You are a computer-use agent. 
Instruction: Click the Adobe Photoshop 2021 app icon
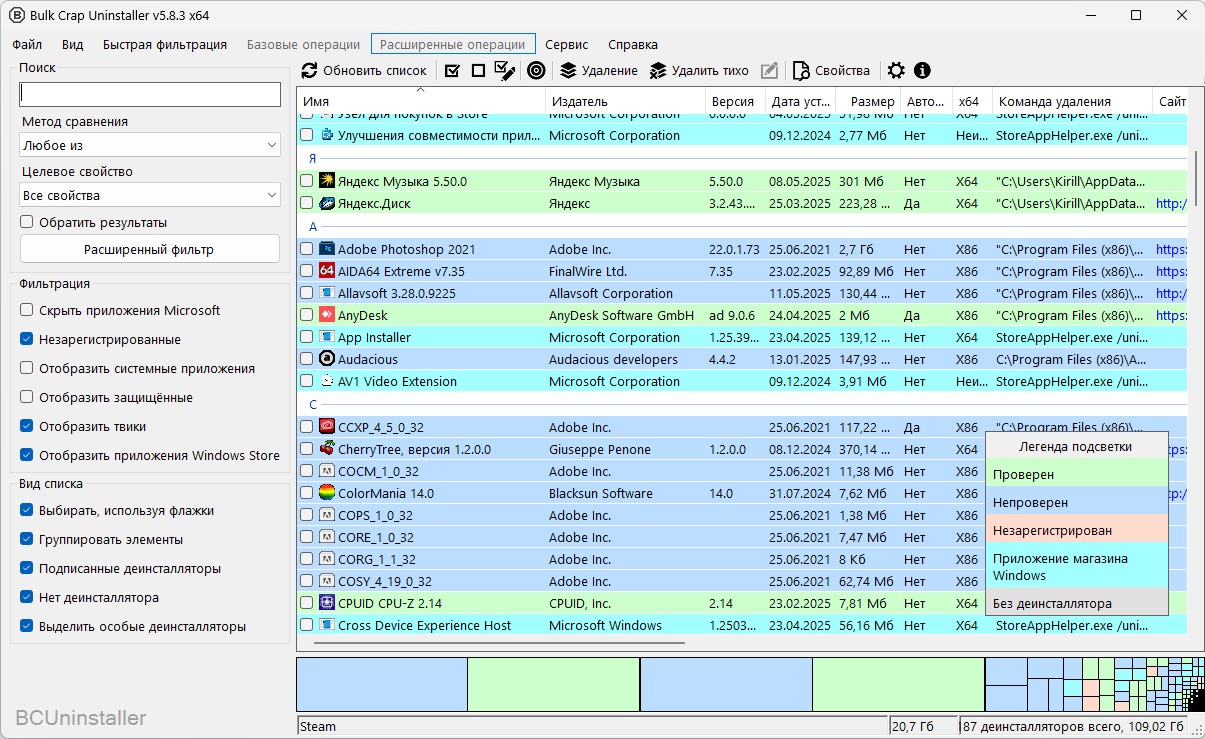click(326, 249)
